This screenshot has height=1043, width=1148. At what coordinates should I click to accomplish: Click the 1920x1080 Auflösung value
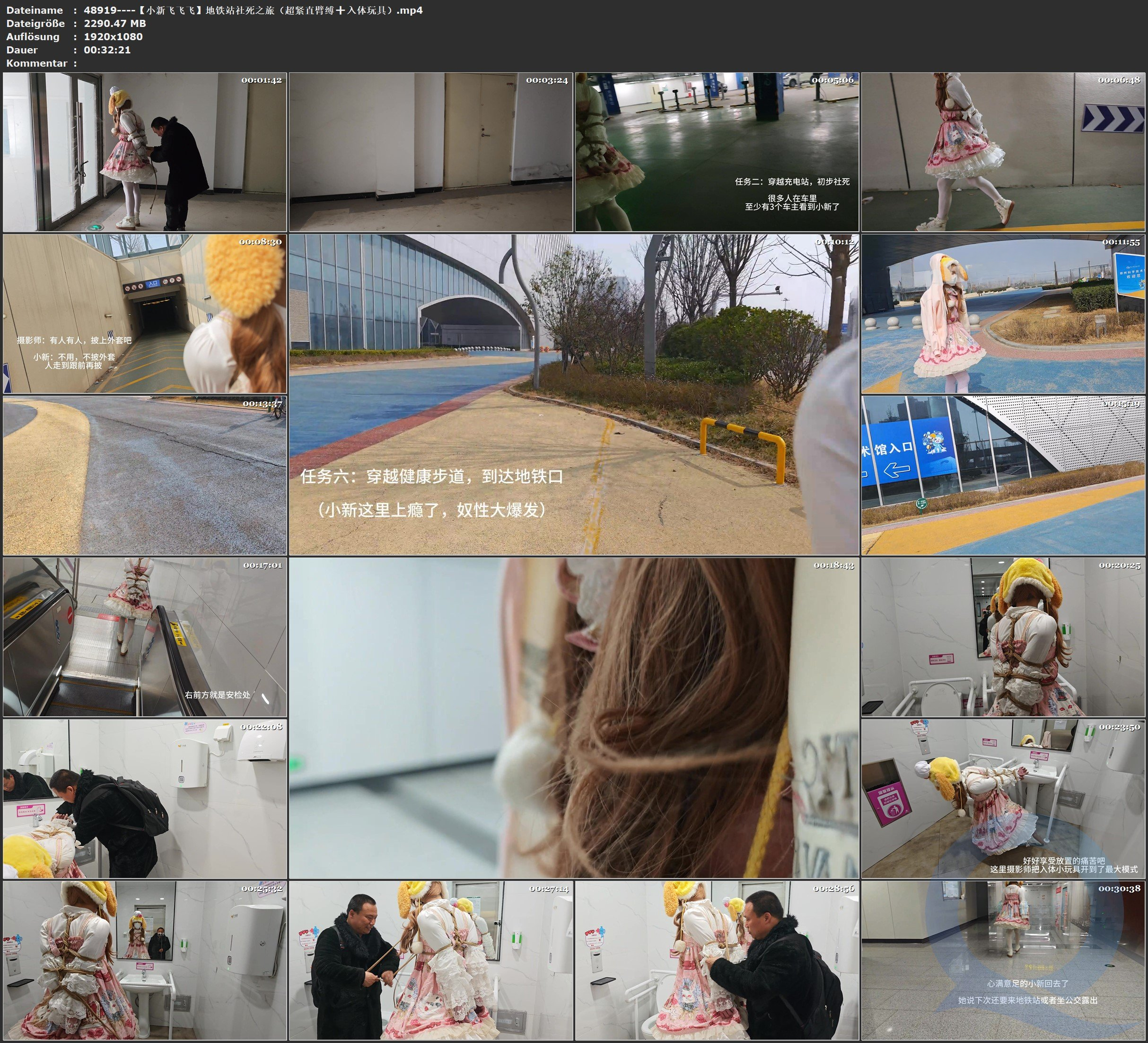point(114,36)
